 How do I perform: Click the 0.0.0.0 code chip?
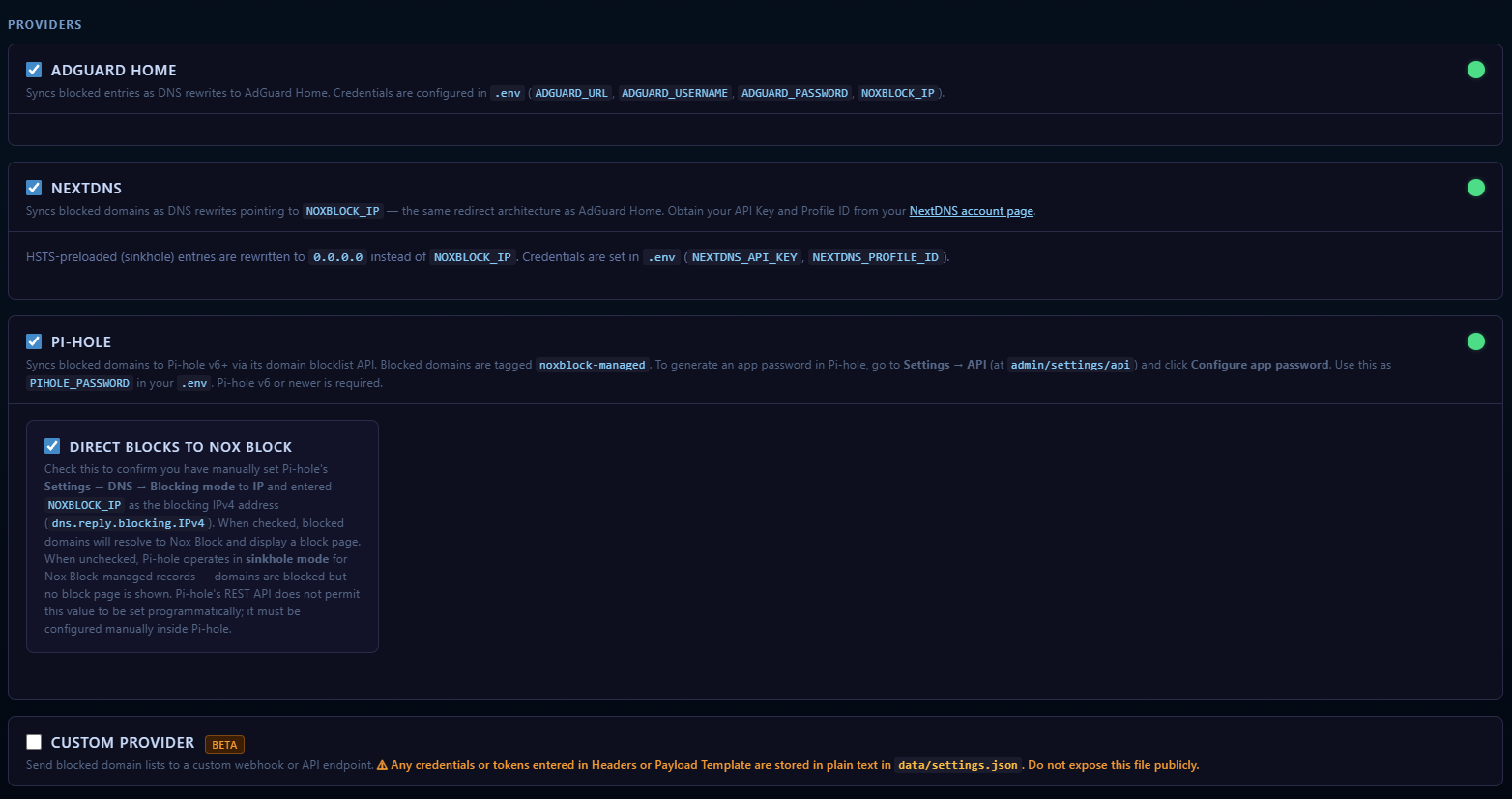coord(338,257)
